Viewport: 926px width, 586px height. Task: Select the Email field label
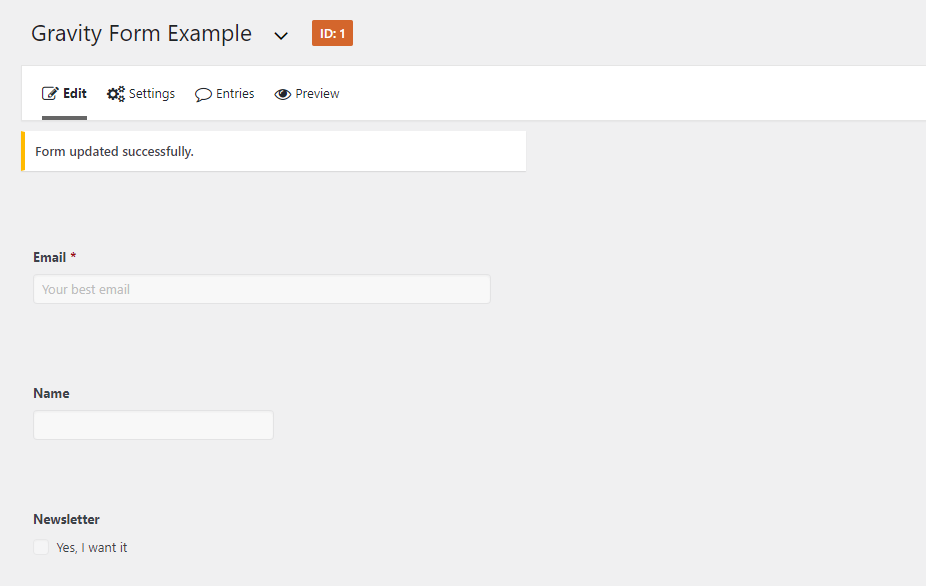tap(50, 258)
